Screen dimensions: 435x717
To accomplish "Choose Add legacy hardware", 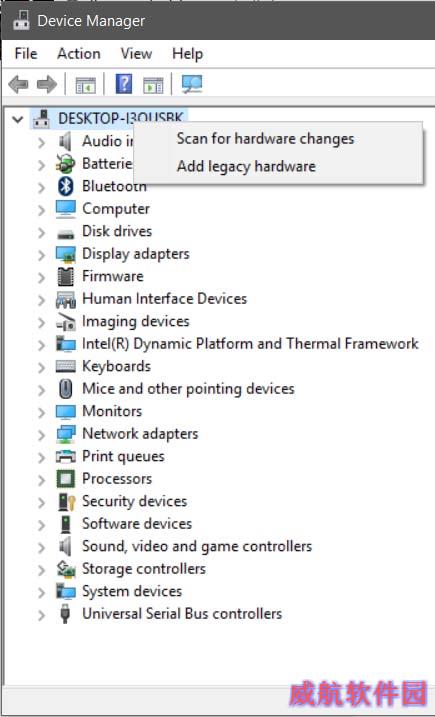I will [x=246, y=166].
